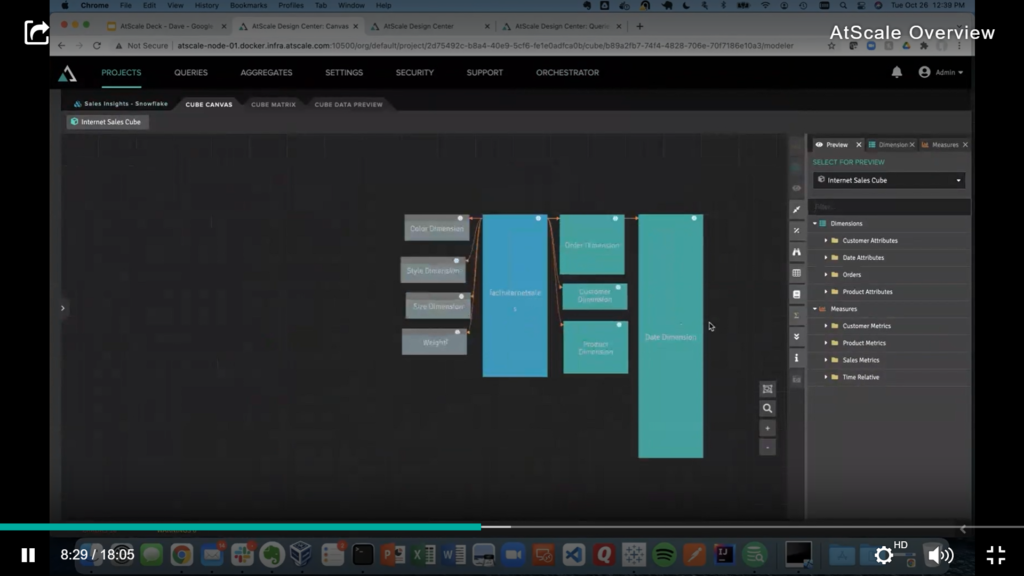Image resolution: width=1024 pixels, height=576 pixels.
Task: Select the Product Dimension node
Action: coord(596,347)
